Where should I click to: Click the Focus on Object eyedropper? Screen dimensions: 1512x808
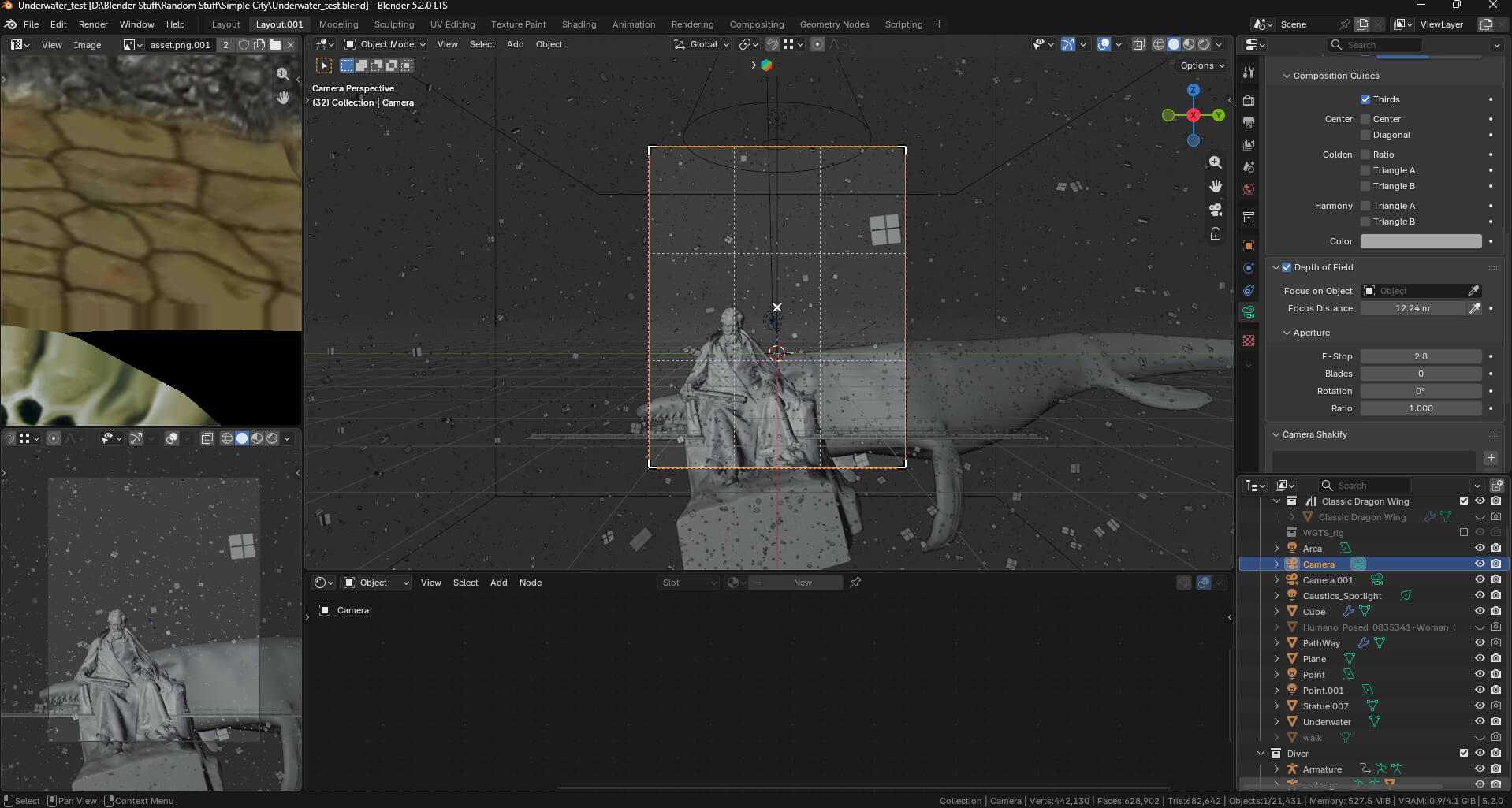point(1473,291)
